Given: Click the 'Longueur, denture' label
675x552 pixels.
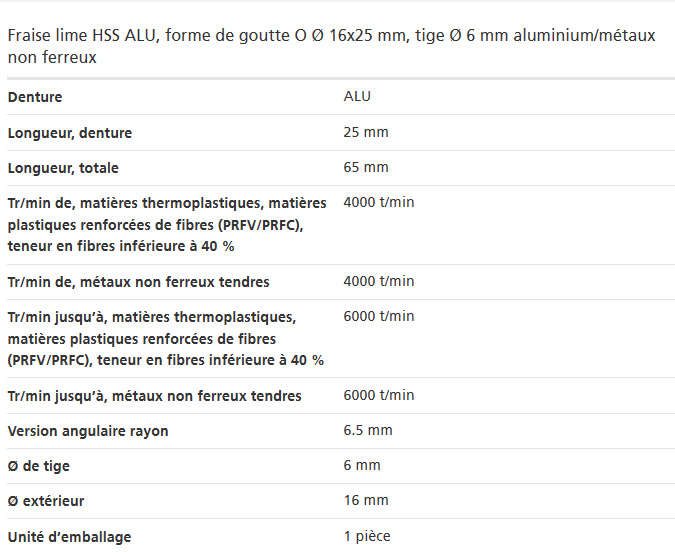Looking at the screenshot, I should tap(70, 133).
